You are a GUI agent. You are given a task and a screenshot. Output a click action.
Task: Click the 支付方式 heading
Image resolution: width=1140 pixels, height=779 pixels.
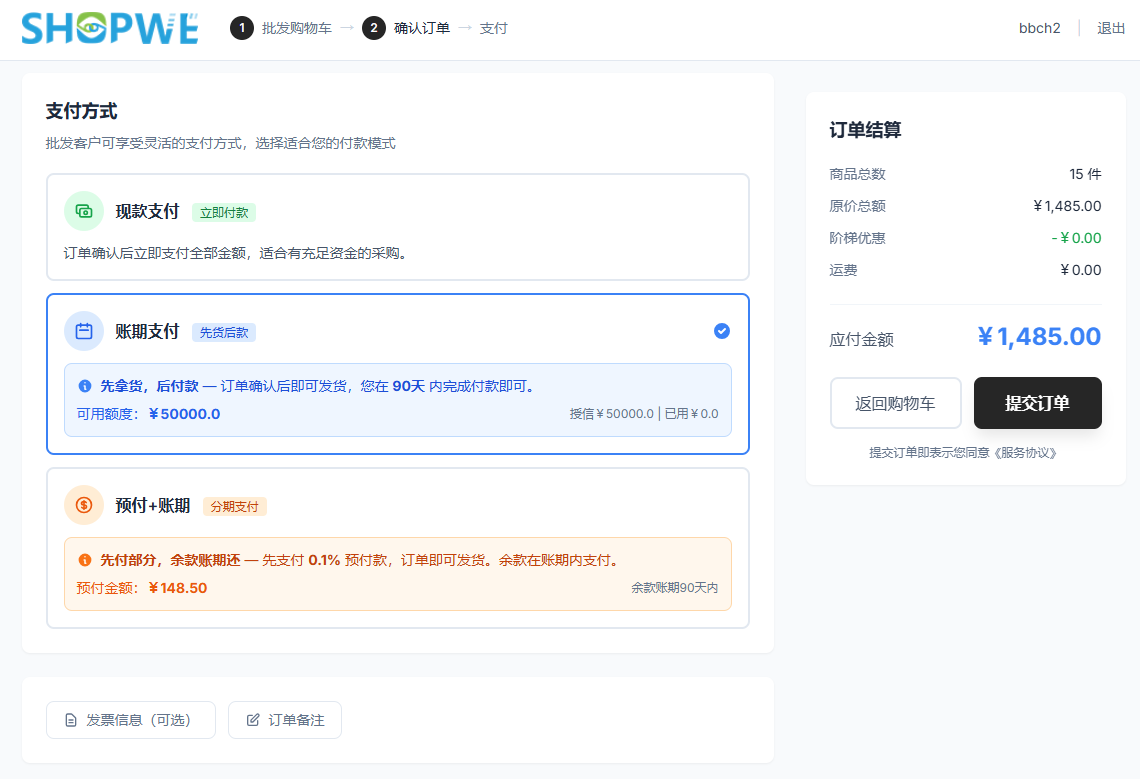pyautogui.click(x=81, y=111)
